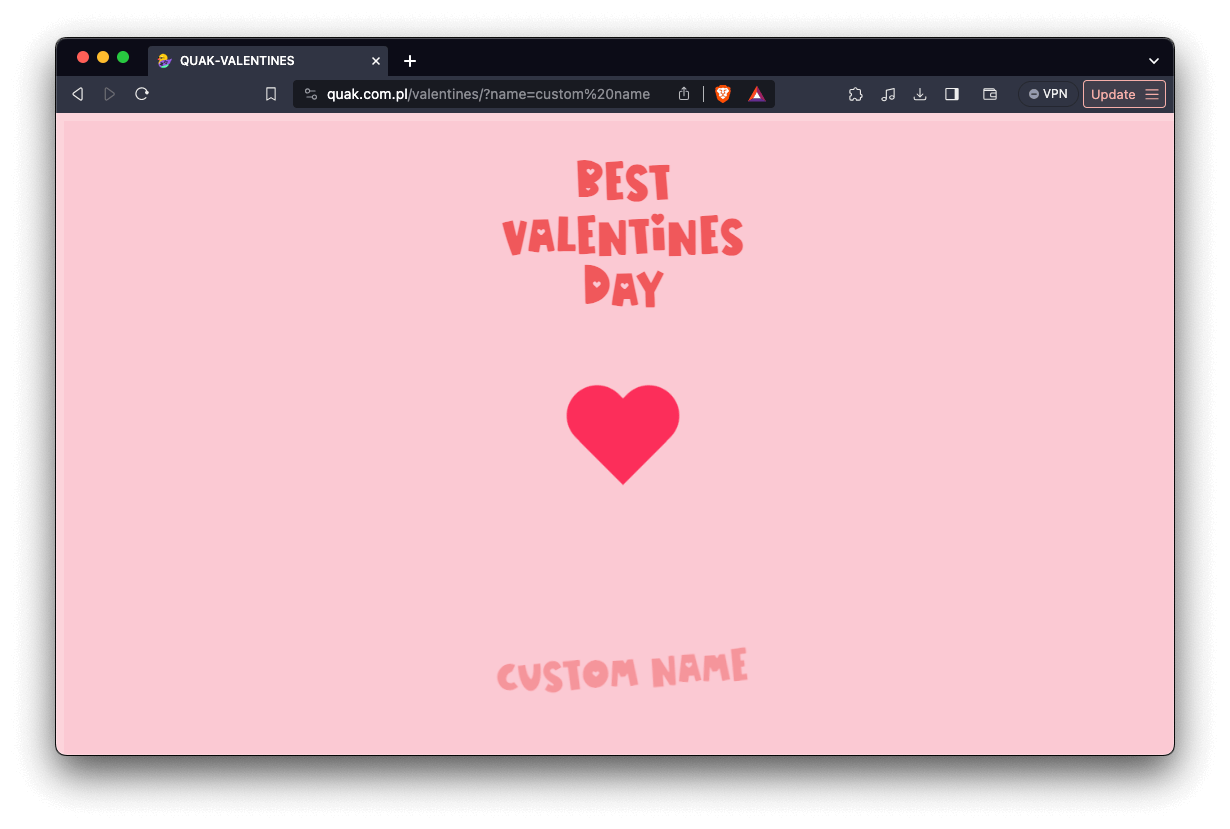Screen dimensions: 1230x829
Task: Navigate back with the back arrow
Action: pyautogui.click(x=77, y=93)
